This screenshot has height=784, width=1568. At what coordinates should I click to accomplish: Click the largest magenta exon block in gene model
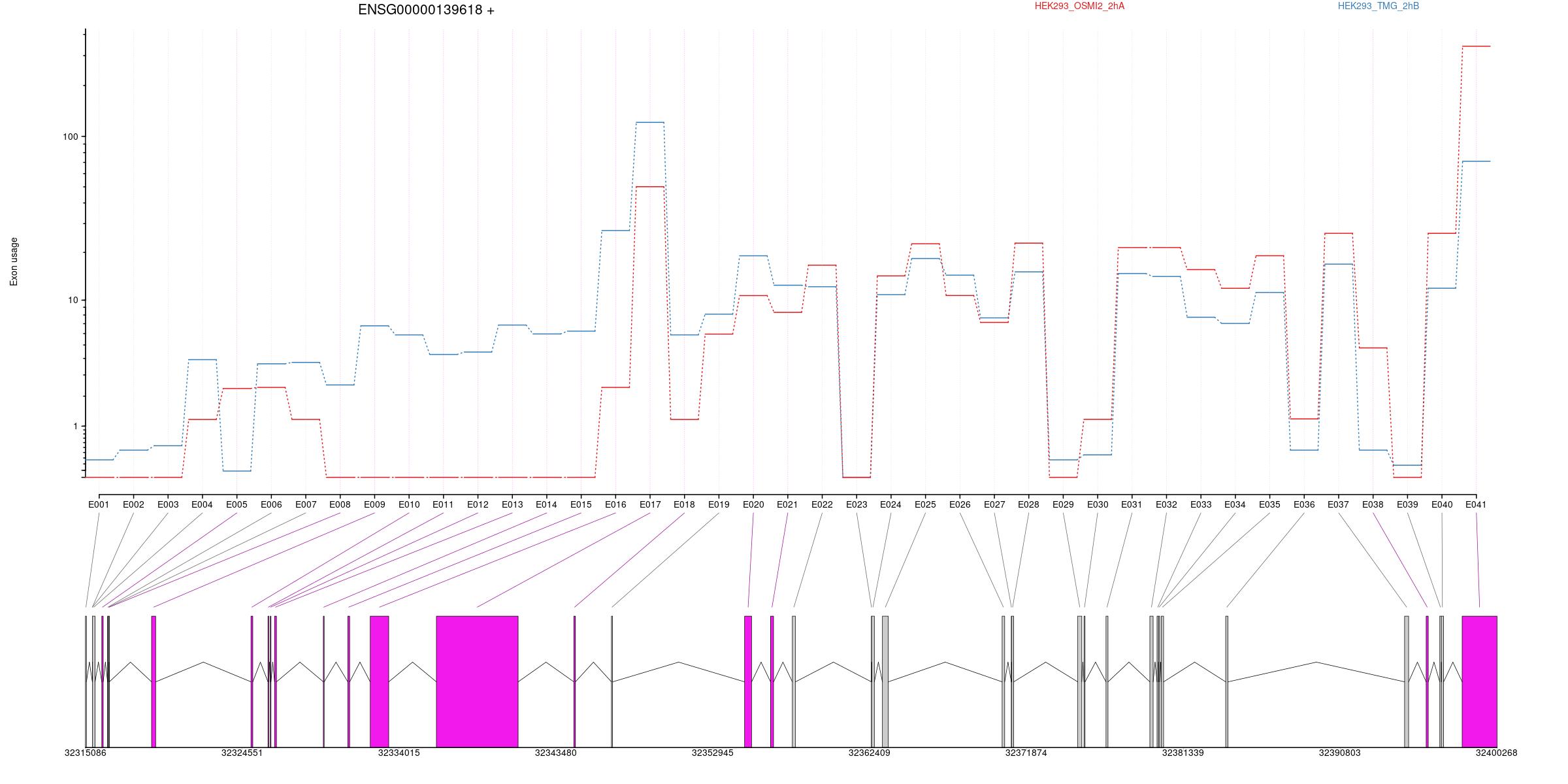477,681
